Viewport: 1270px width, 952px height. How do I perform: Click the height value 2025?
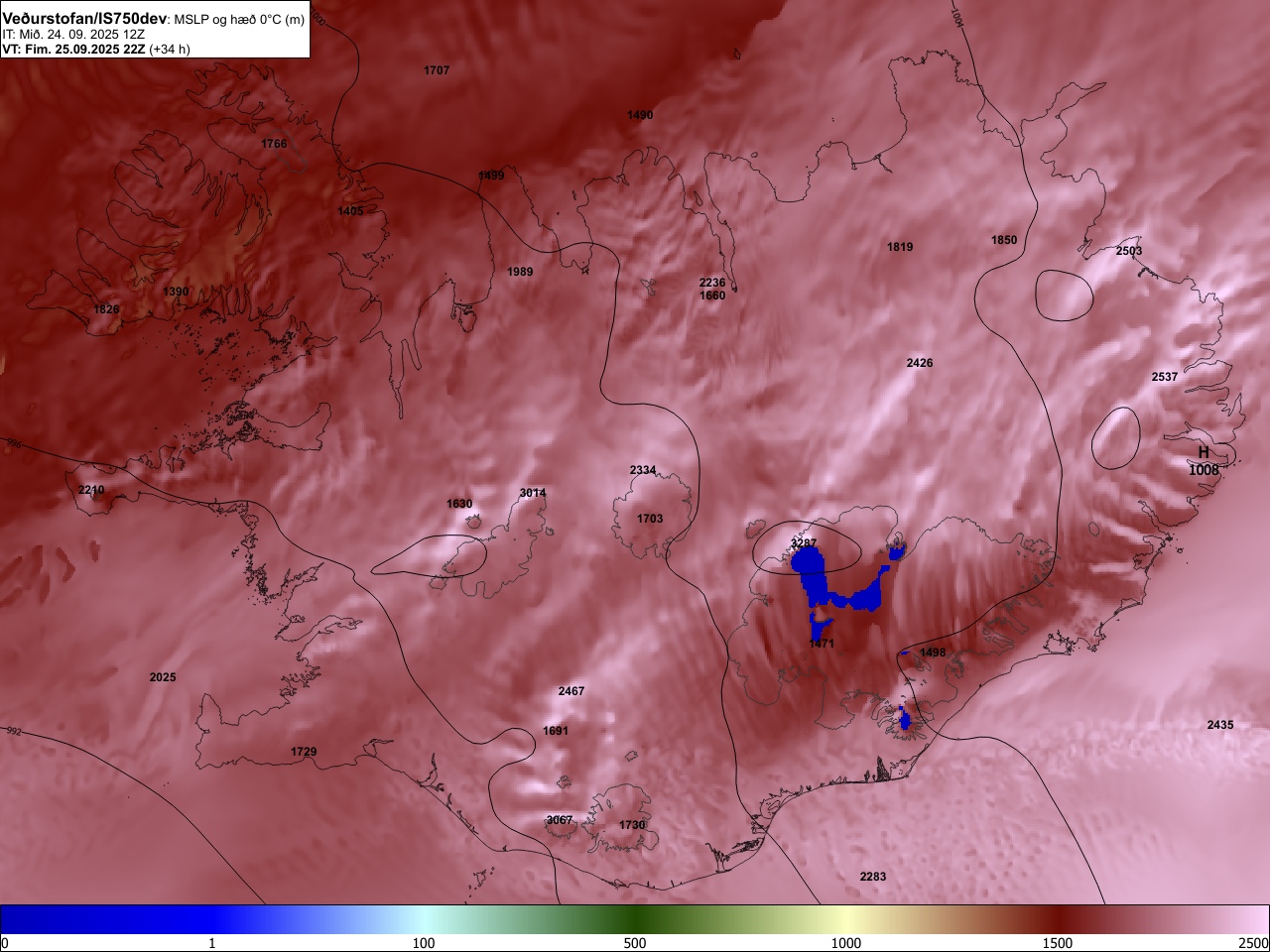(163, 677)
